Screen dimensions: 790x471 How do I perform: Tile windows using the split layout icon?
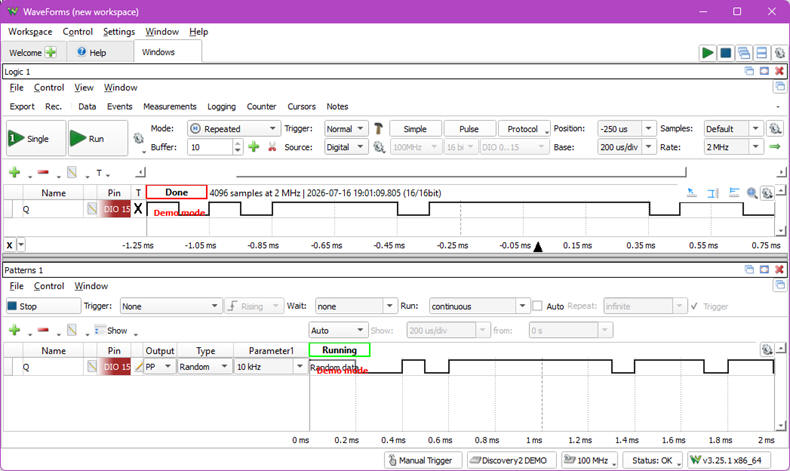click(x=762, y=53)
